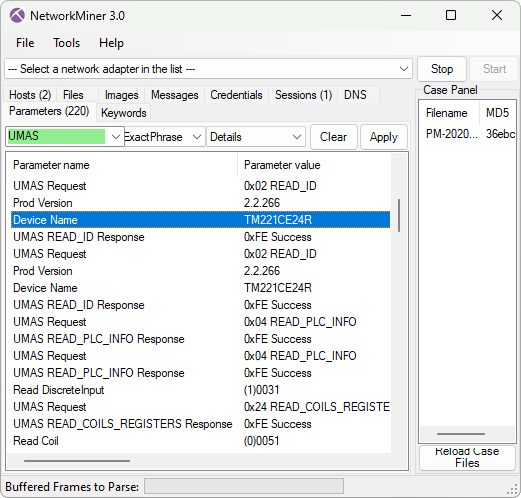The height and width of the screenshot is (498, 521).
Task: Switch to the Images tab
Action: pyautogui.click(x=122, y=95)
